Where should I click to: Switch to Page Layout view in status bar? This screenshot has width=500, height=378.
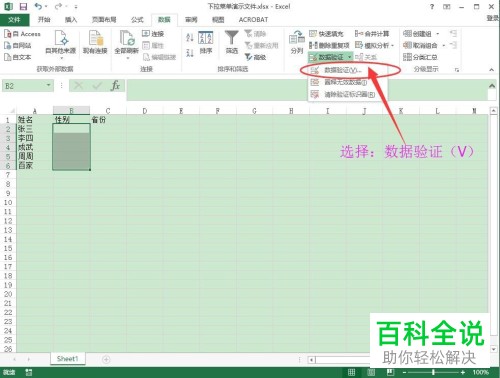[371, 372]
